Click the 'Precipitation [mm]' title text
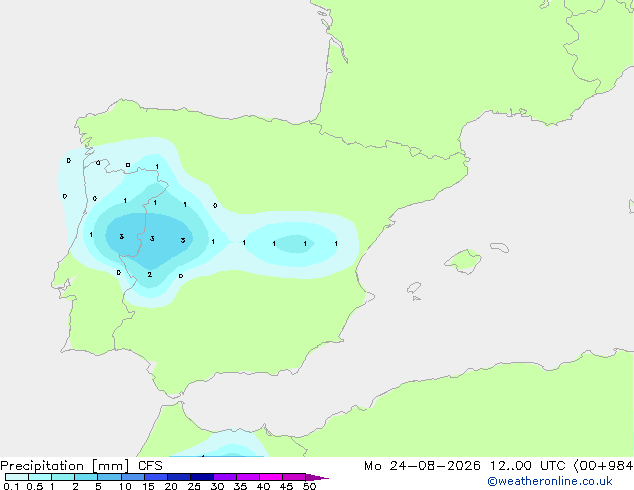The image size is (634, 490). pyautogui.click(x=65, y=466)
